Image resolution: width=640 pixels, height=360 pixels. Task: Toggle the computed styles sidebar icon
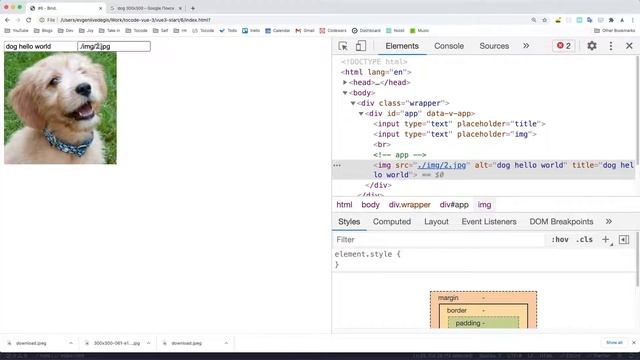coord(624,240)
